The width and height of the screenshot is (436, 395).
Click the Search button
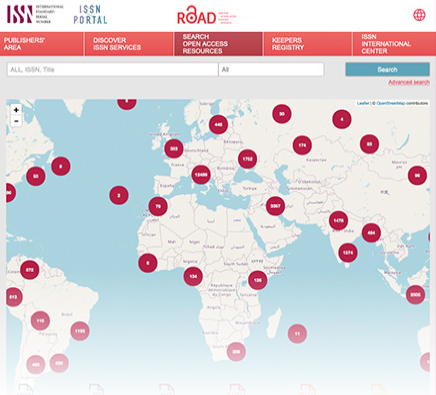[387, 69]
